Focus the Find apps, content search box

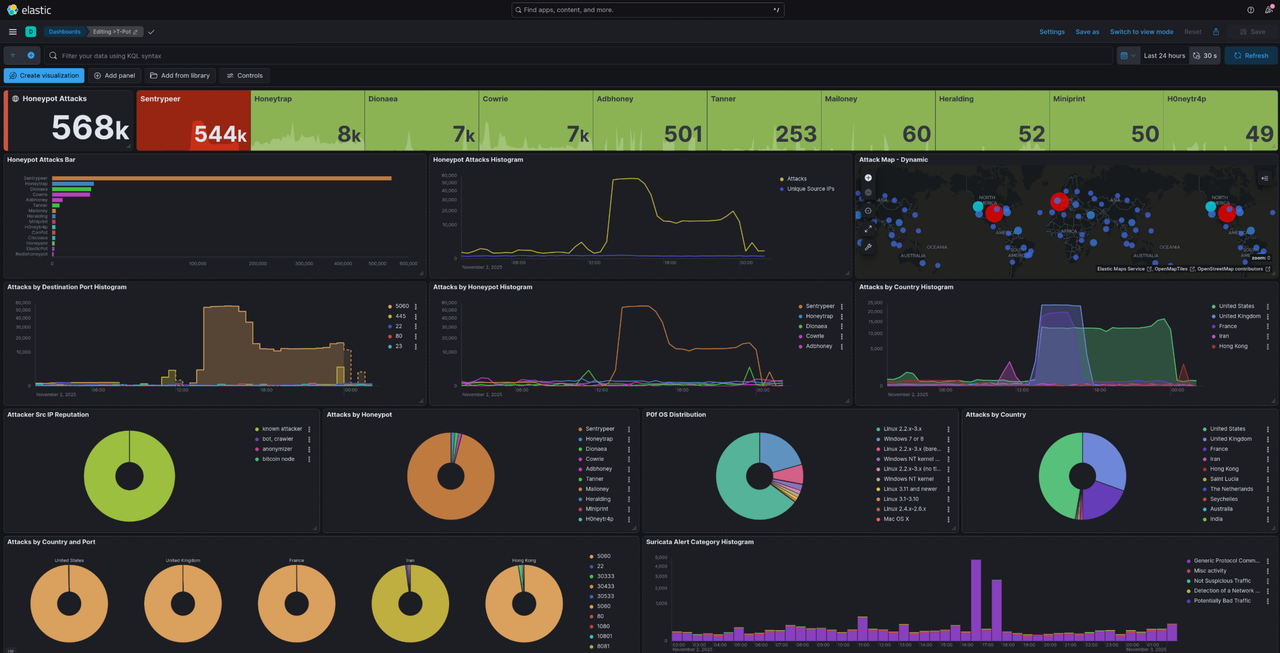coord(648,9)
